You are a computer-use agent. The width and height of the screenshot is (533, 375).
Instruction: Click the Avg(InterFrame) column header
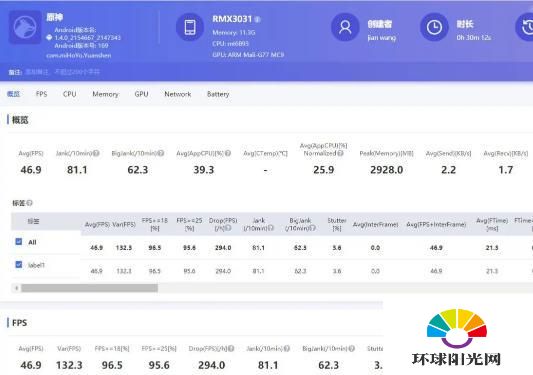(x=375, y=224)
